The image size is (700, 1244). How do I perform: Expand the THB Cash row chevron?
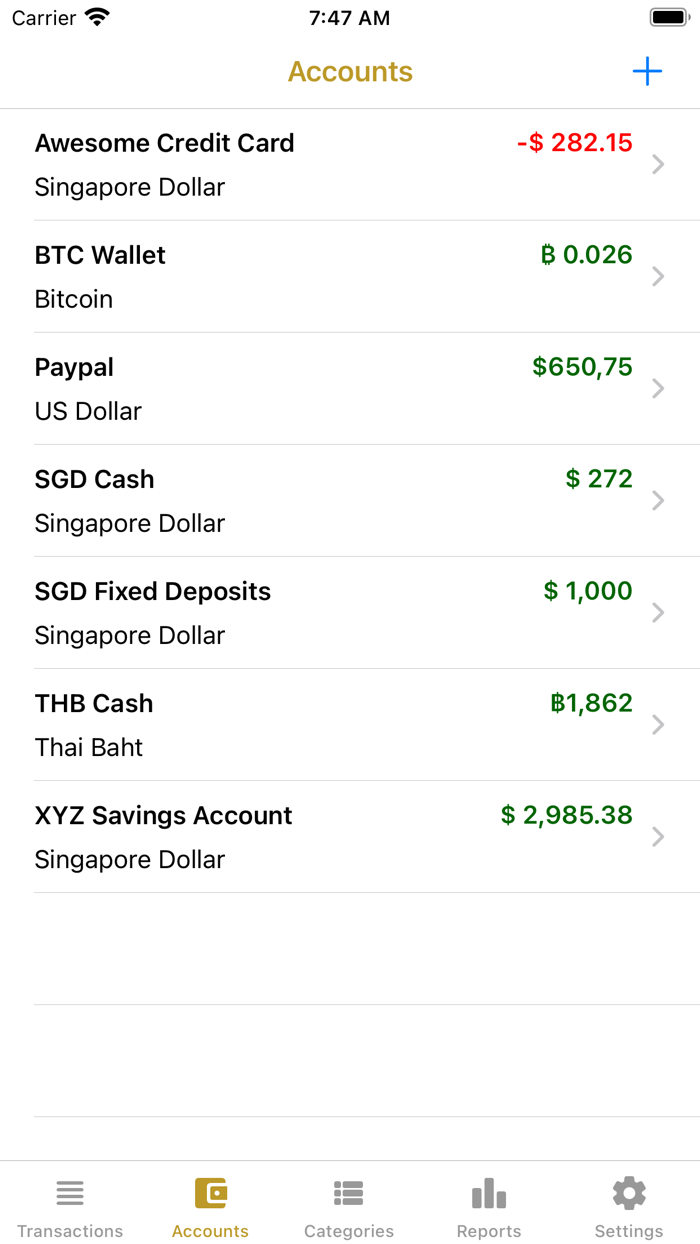658,725
